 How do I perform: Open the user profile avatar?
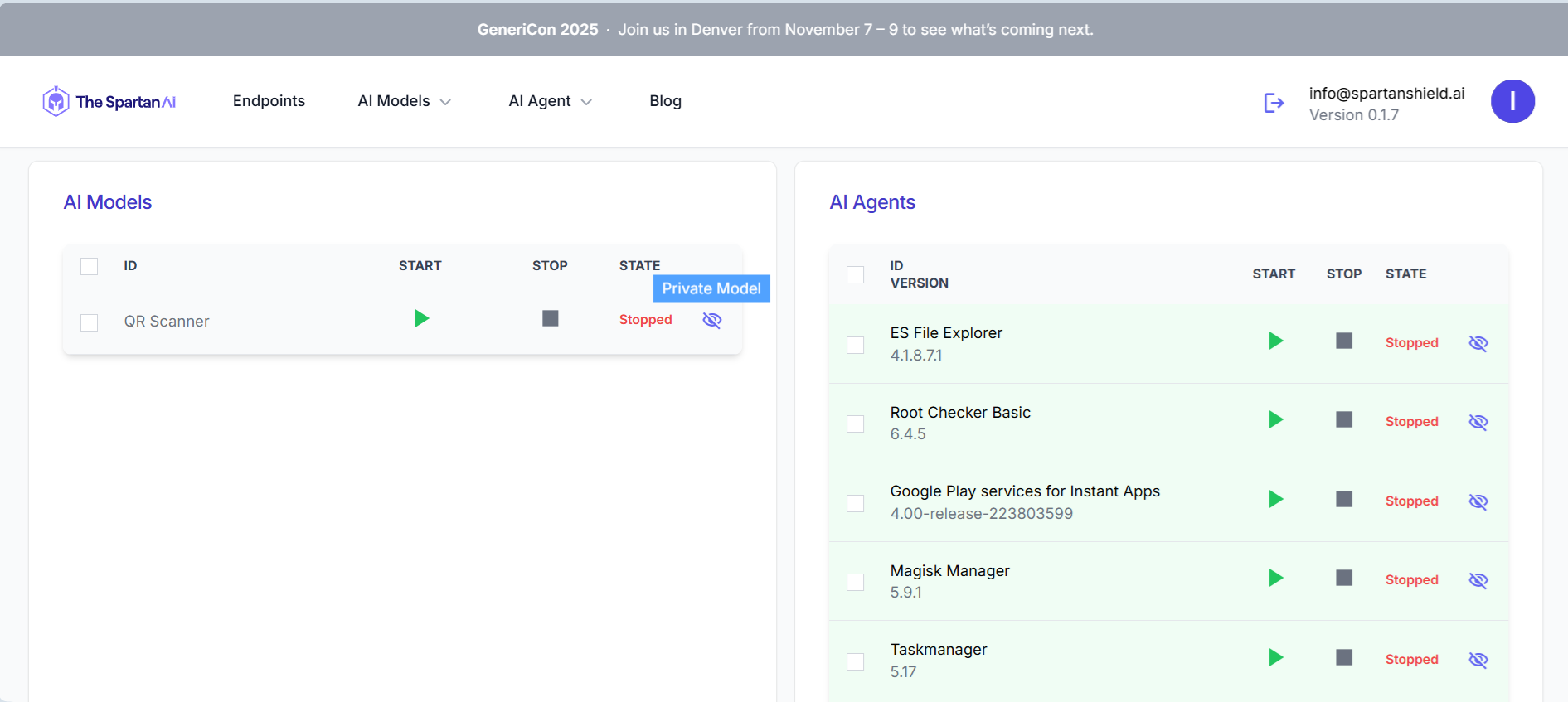(x=1512, y=101)
